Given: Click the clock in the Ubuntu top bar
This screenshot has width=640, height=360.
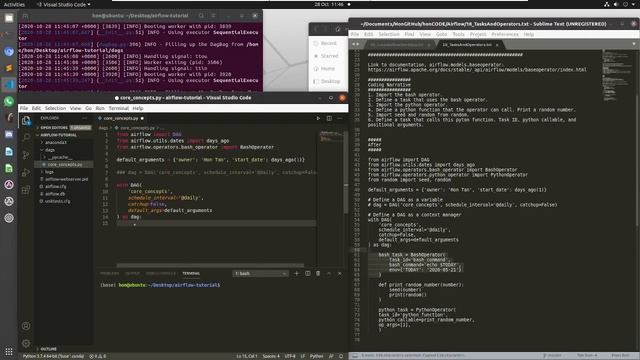Looking at the screenshot, I should point(329,4).
